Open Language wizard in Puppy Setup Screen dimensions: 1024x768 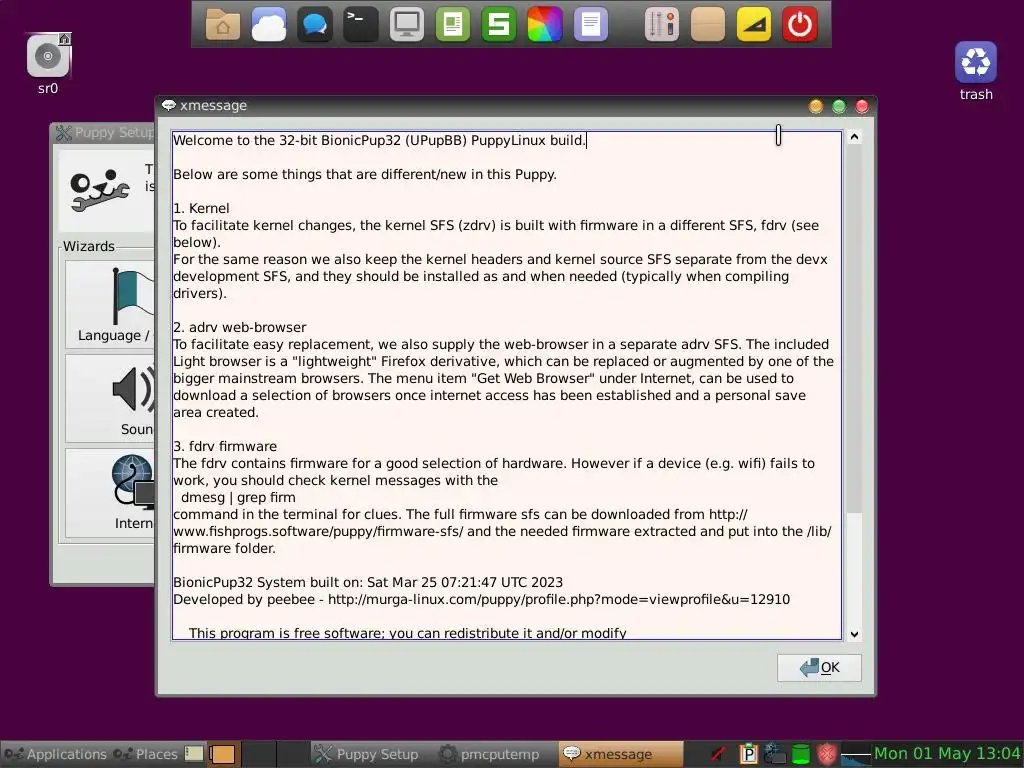coord(111,304)
